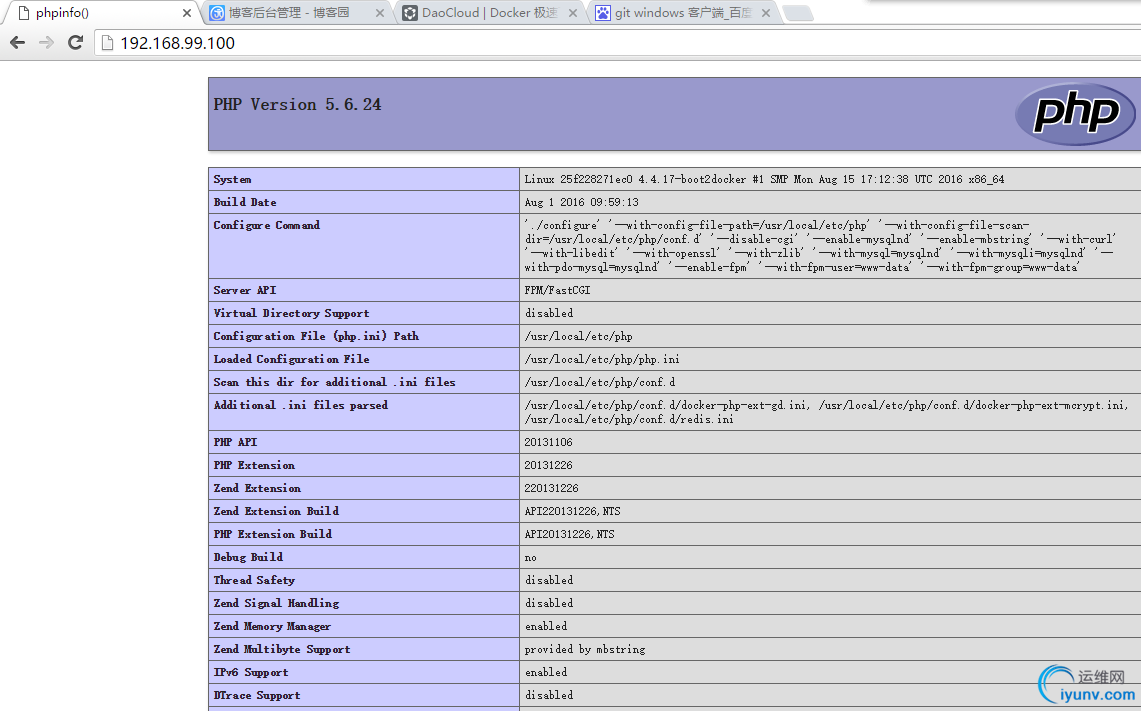The height and width of the screenshot is (711, 1141).
Task: Switch to the git windows 客户端 tab
Action: click(683, 12)
